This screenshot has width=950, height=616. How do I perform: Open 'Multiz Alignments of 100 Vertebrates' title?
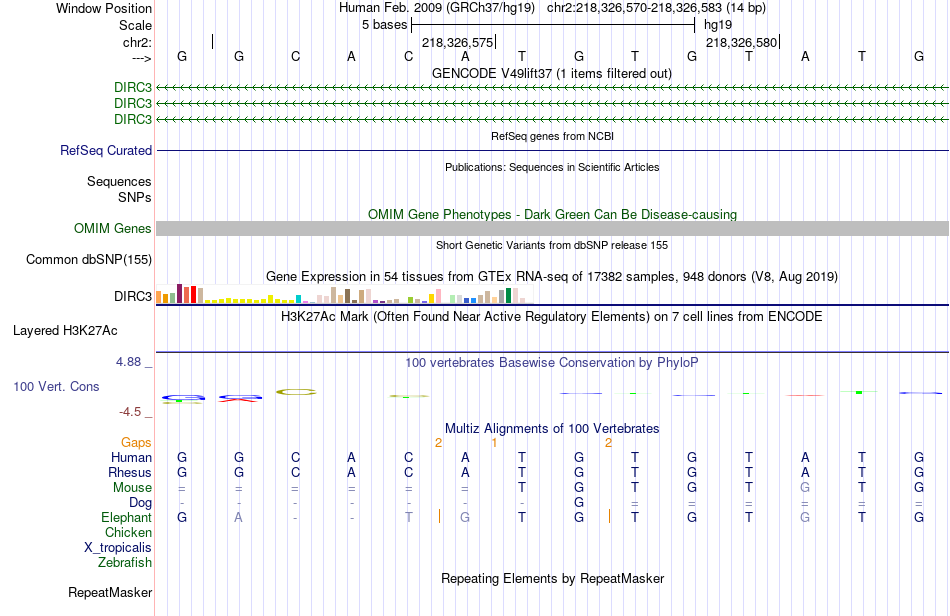552,429
